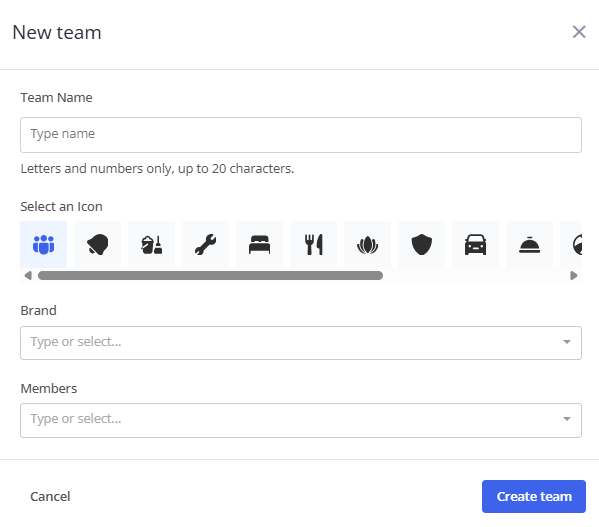Close the New team dialog with X
Screen dimensions: 599x527
pyautogui.click(x=579, y=32)
